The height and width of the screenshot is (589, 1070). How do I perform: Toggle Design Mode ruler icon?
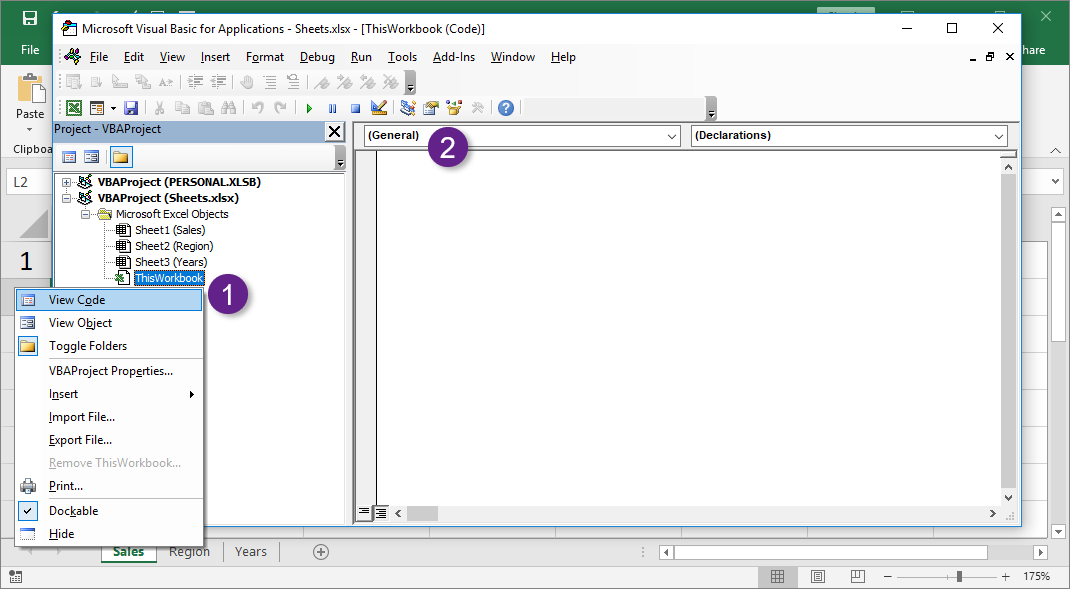click(379, 108)
